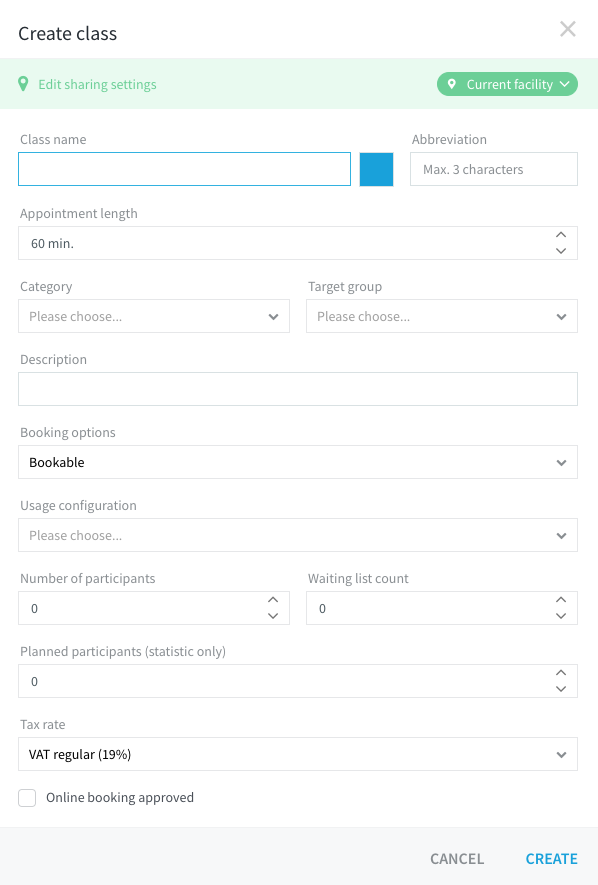Expand the Category dropdown
The image size is (598, 885).
tap(154, 316)
